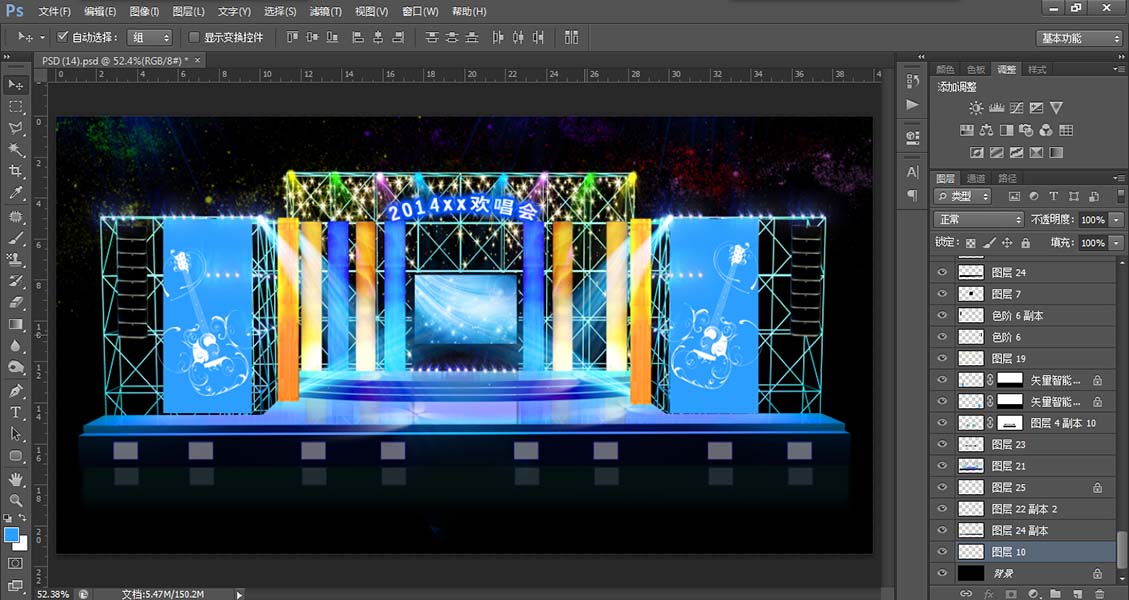This screenshot has height=600, width=1129.
Task: Toggle Quick Mask mode
Action: tap(15, 563)
